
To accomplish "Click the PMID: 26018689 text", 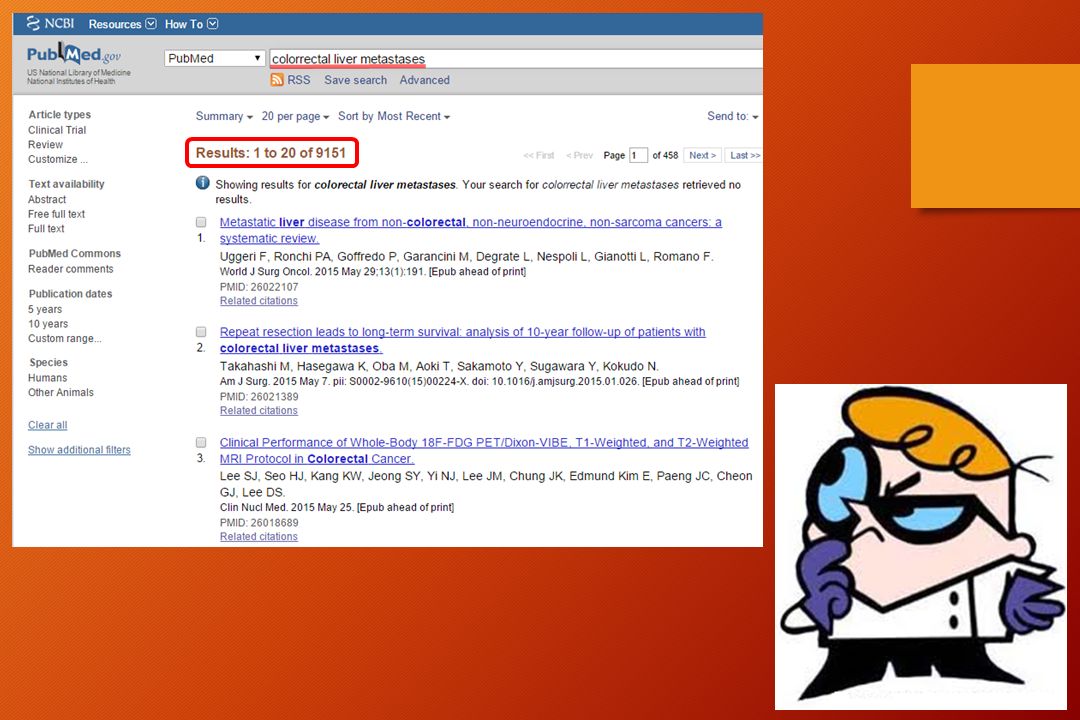I will pos(259,523).
